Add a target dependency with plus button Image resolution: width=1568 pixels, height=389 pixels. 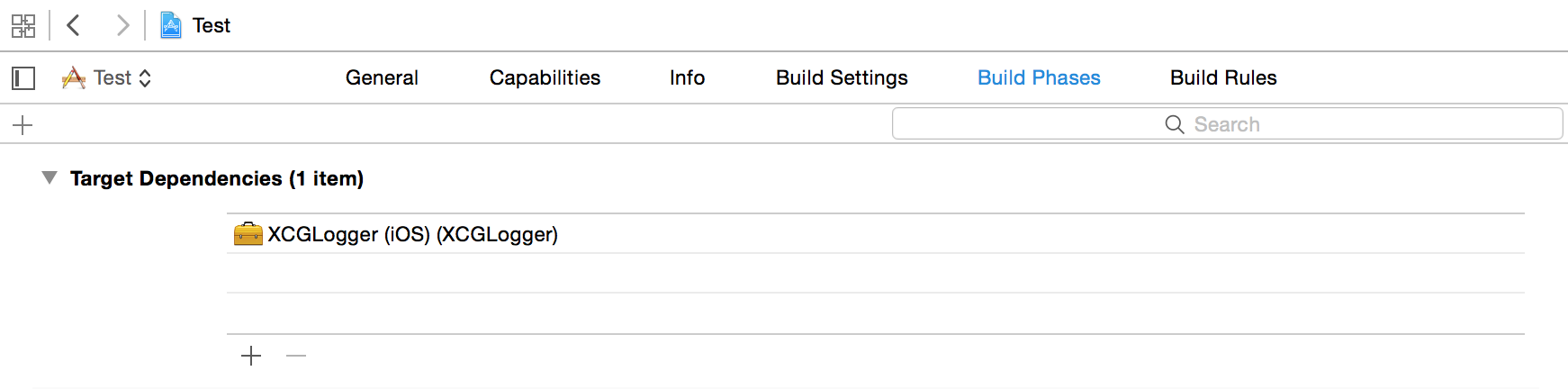point(251,357)
